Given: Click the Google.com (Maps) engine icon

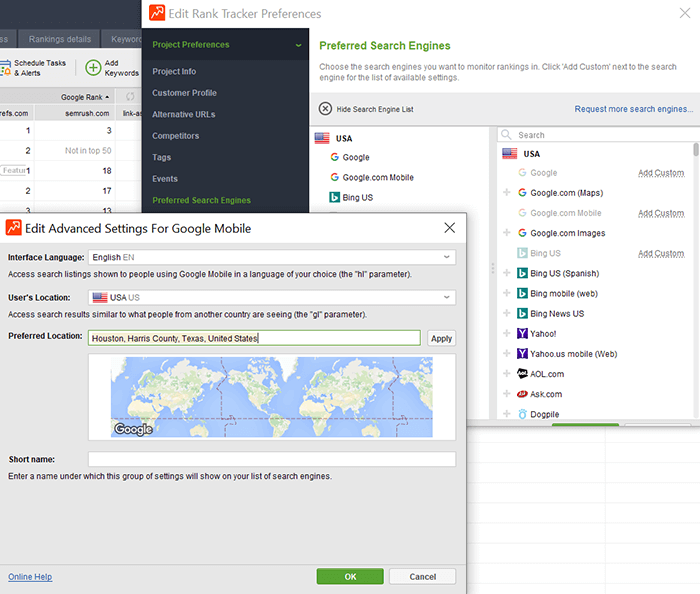Looking at the screenshot, I should tap(522, 192).
